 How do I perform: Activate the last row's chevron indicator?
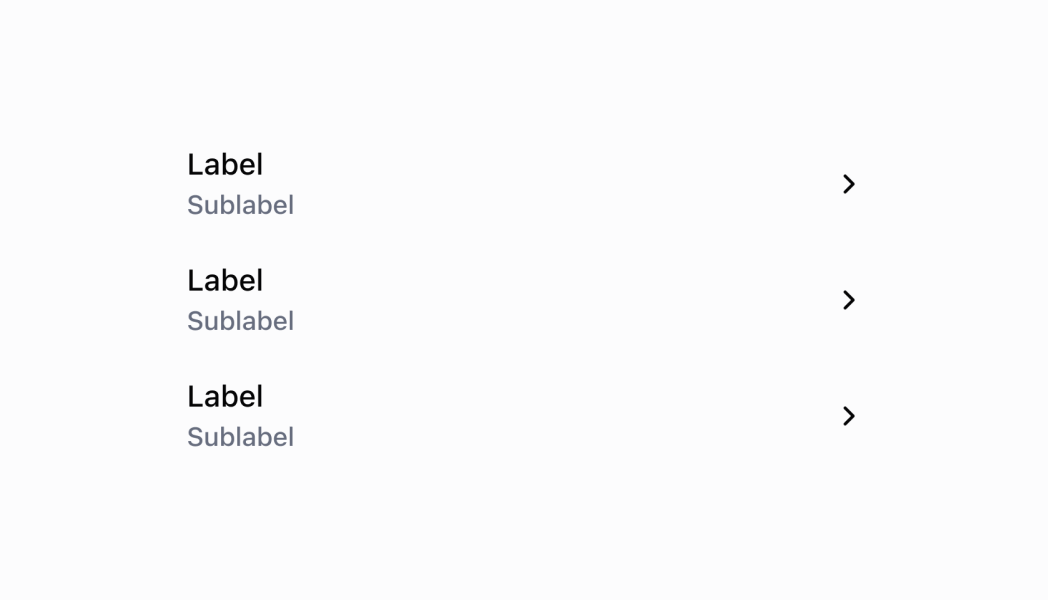[849, 416]
